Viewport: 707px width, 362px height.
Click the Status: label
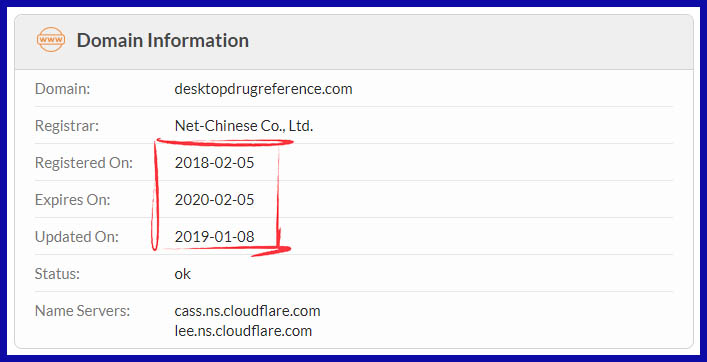(x=57, y=274)
